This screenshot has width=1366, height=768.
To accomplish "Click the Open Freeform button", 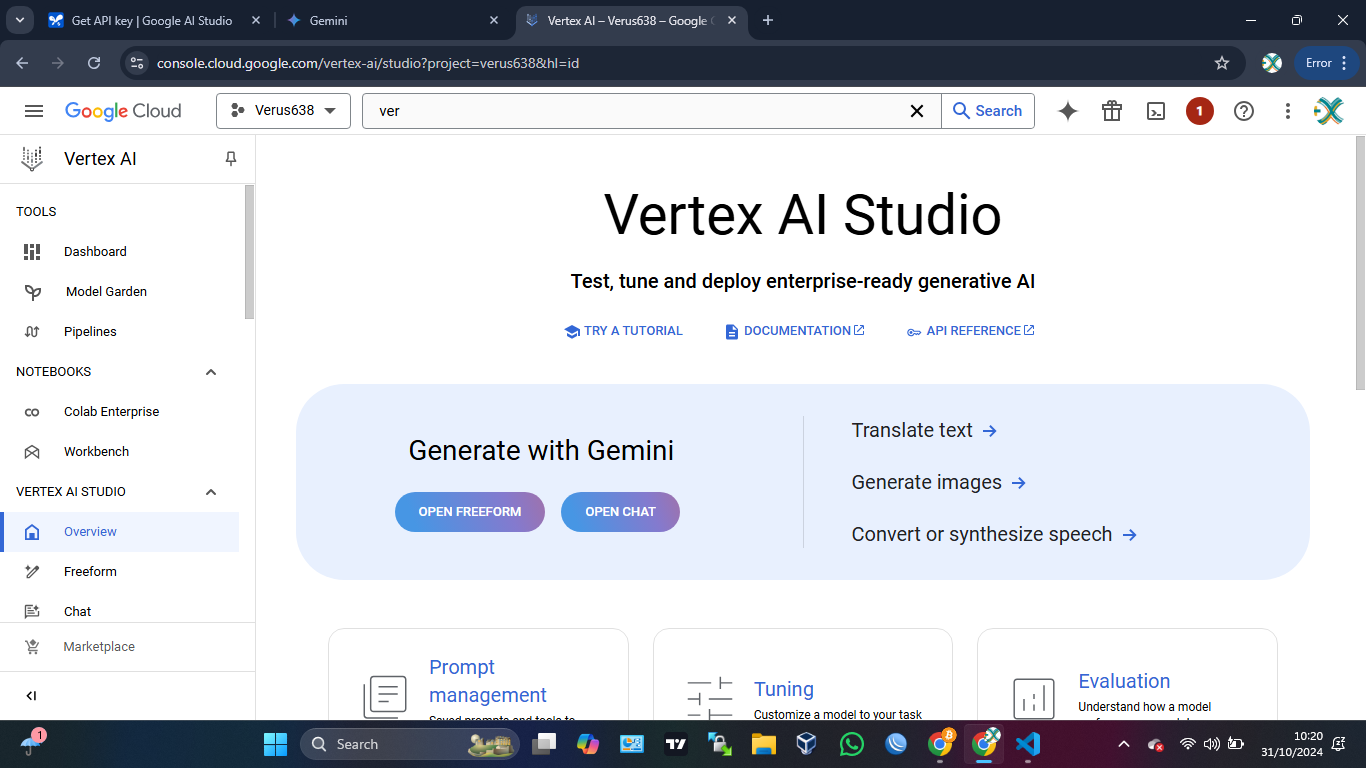I will tap(470, 512).
